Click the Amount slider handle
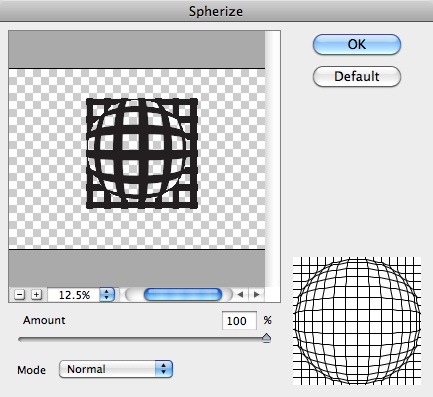 click(266, 338)
